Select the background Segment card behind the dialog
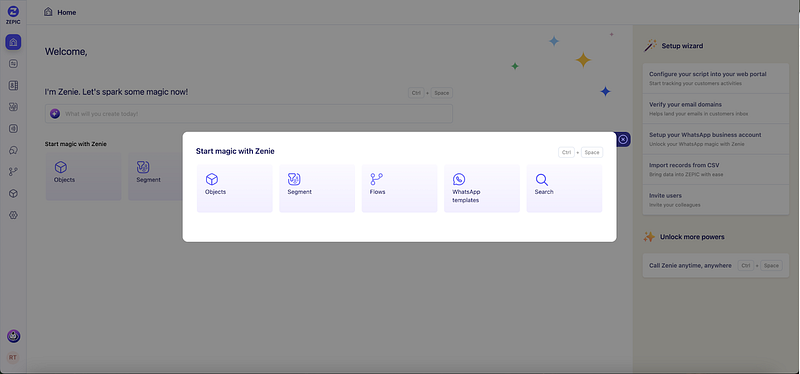This screenshot has height=374, width=800. 155,177
